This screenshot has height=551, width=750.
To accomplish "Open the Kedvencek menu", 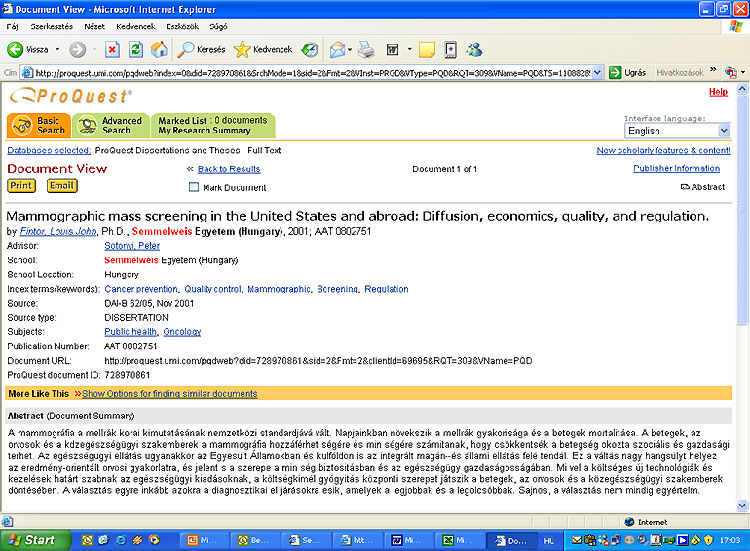I will tap(136, 26).
